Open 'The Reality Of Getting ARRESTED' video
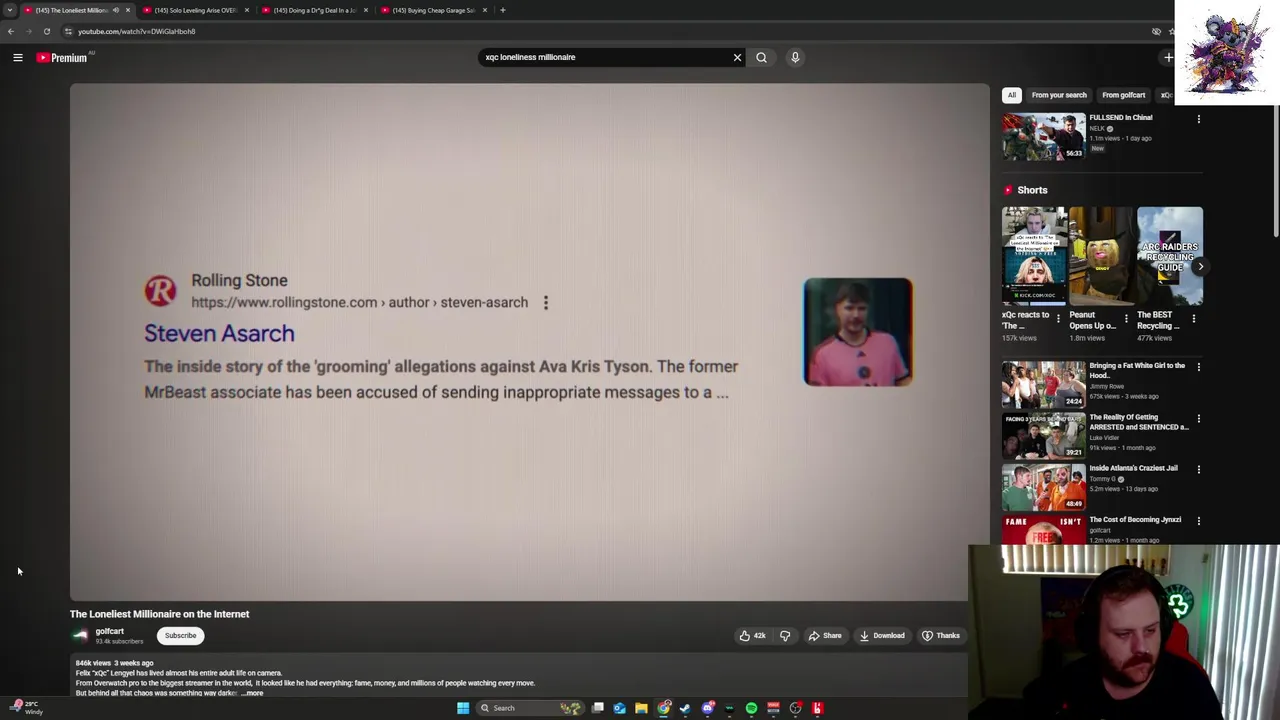The image size is (1280, 720). tap(1043, 436)
